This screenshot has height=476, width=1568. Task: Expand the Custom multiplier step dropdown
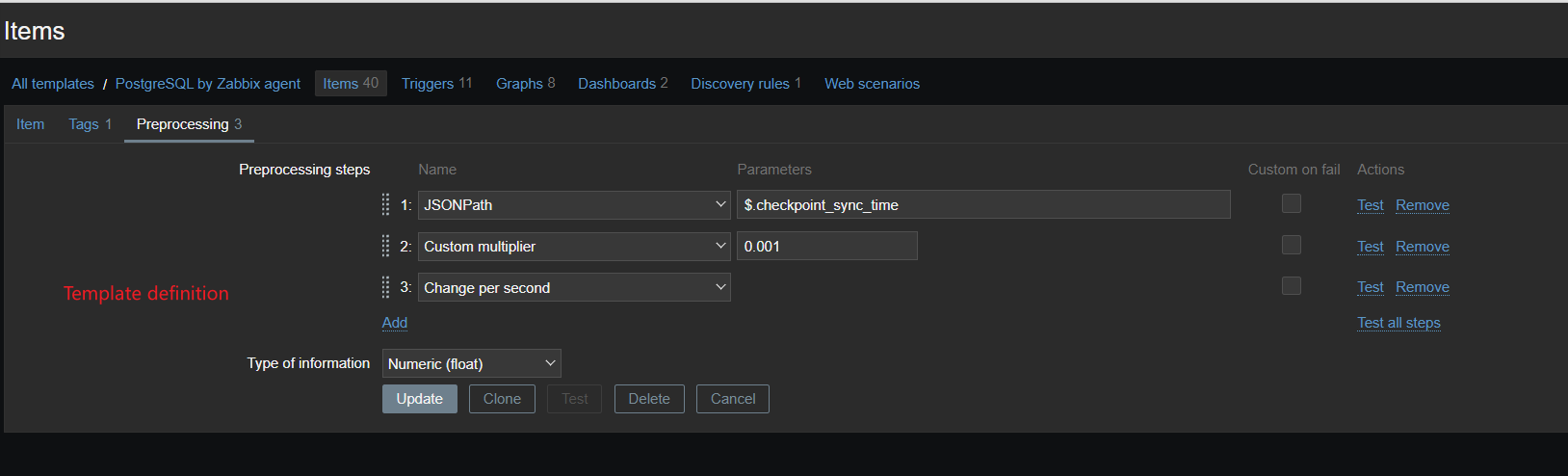(574, 246)
